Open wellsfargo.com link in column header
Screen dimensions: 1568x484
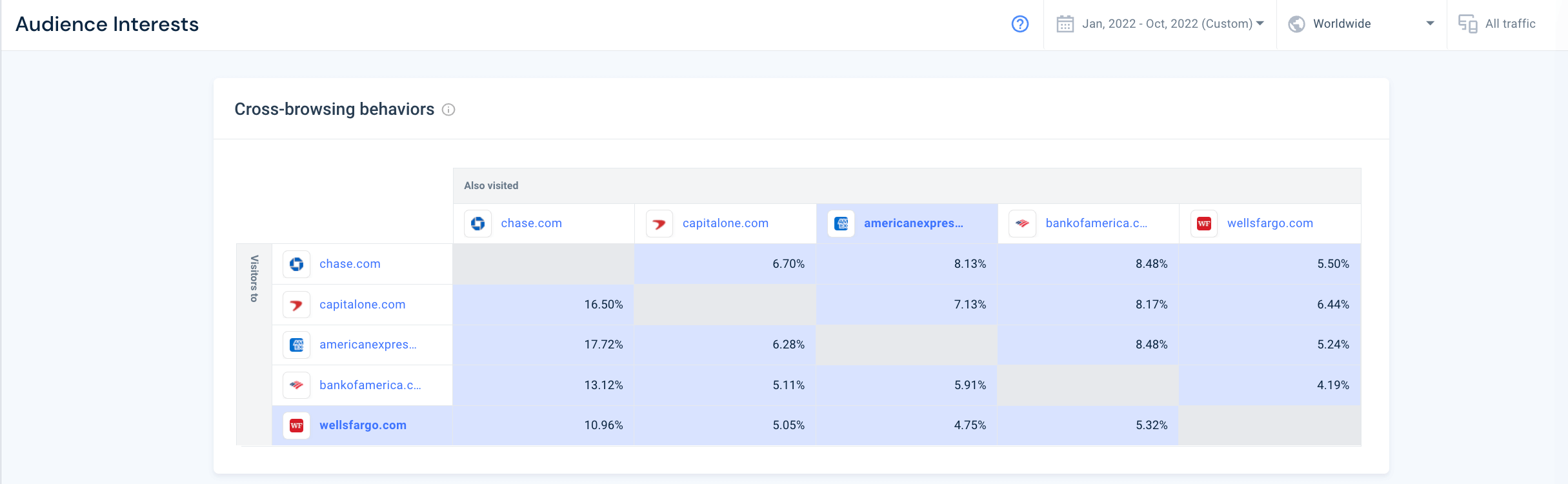pos(1270,223)
